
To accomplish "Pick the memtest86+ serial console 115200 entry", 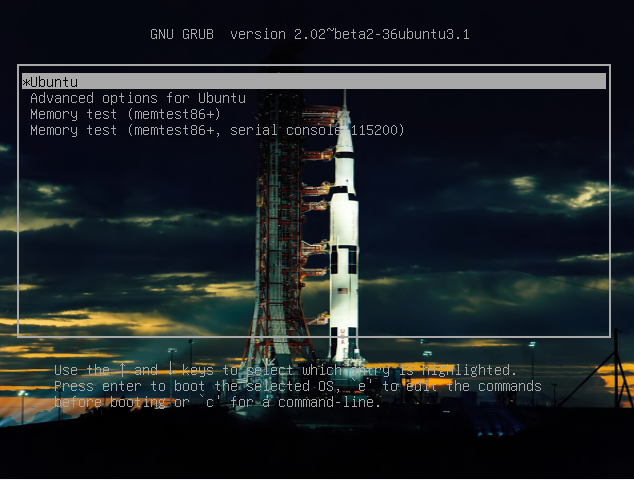I will 217,130.
